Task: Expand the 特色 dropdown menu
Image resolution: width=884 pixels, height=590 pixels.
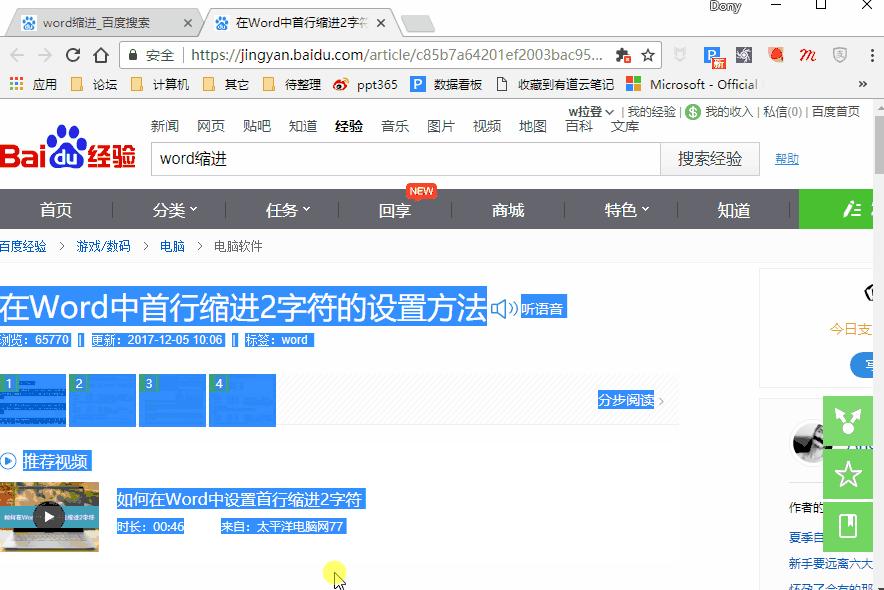Action: [625, 210]
